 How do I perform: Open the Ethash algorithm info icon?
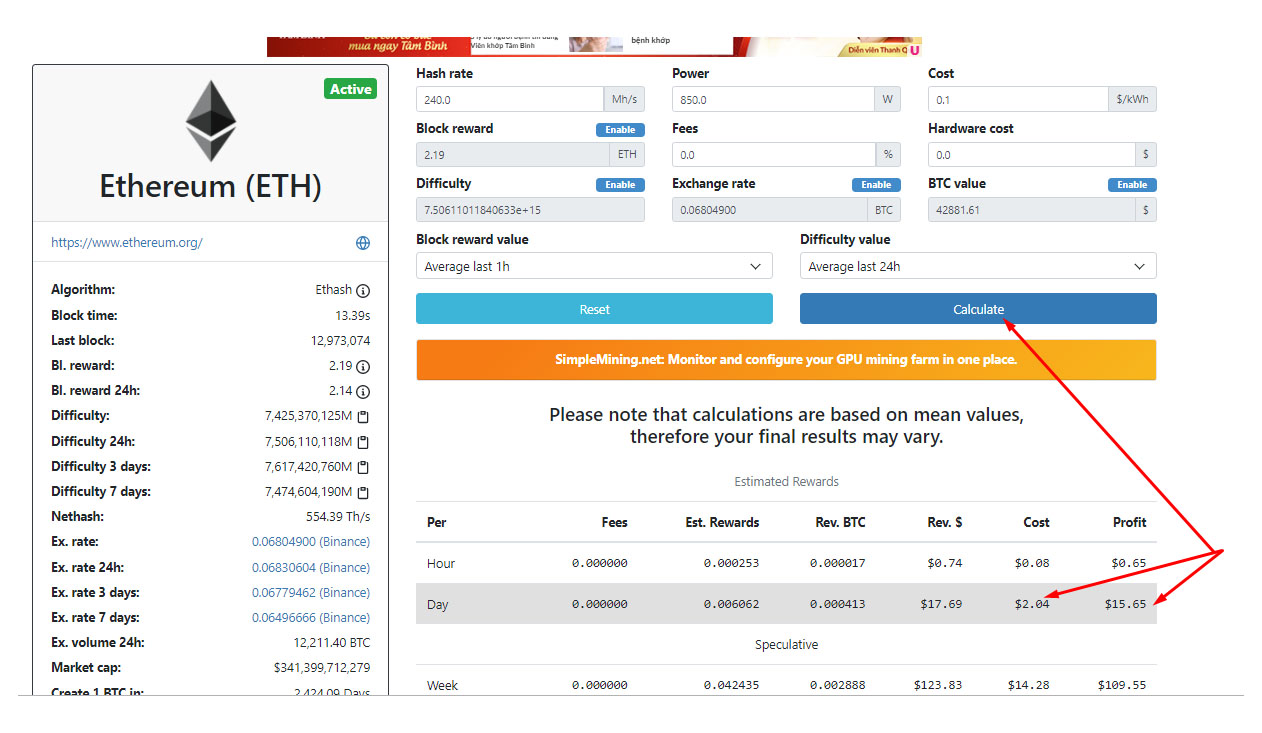click(363, 291)
